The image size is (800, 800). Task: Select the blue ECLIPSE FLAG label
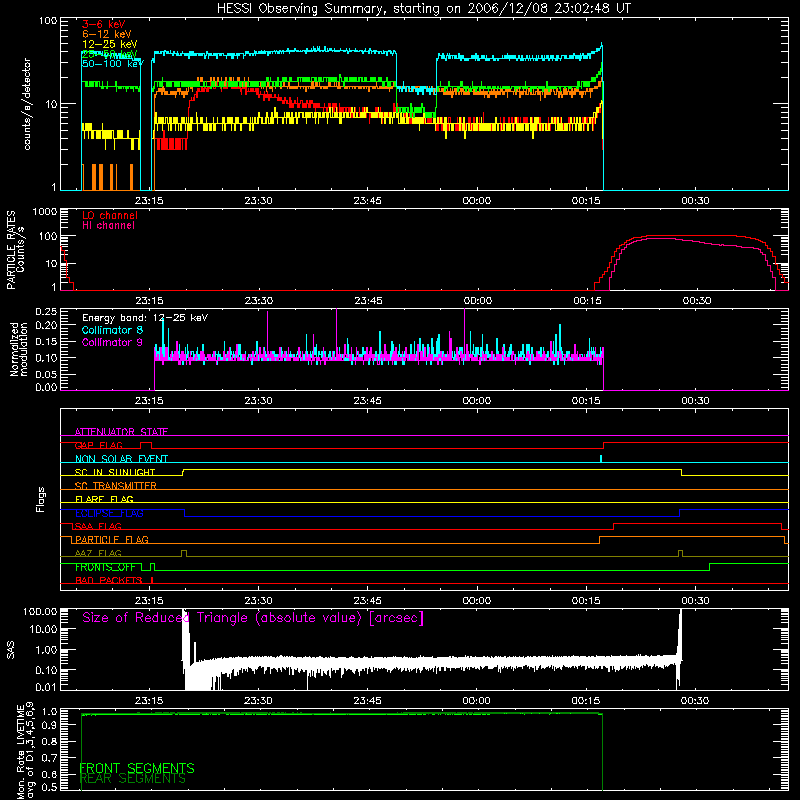(109, 513)
